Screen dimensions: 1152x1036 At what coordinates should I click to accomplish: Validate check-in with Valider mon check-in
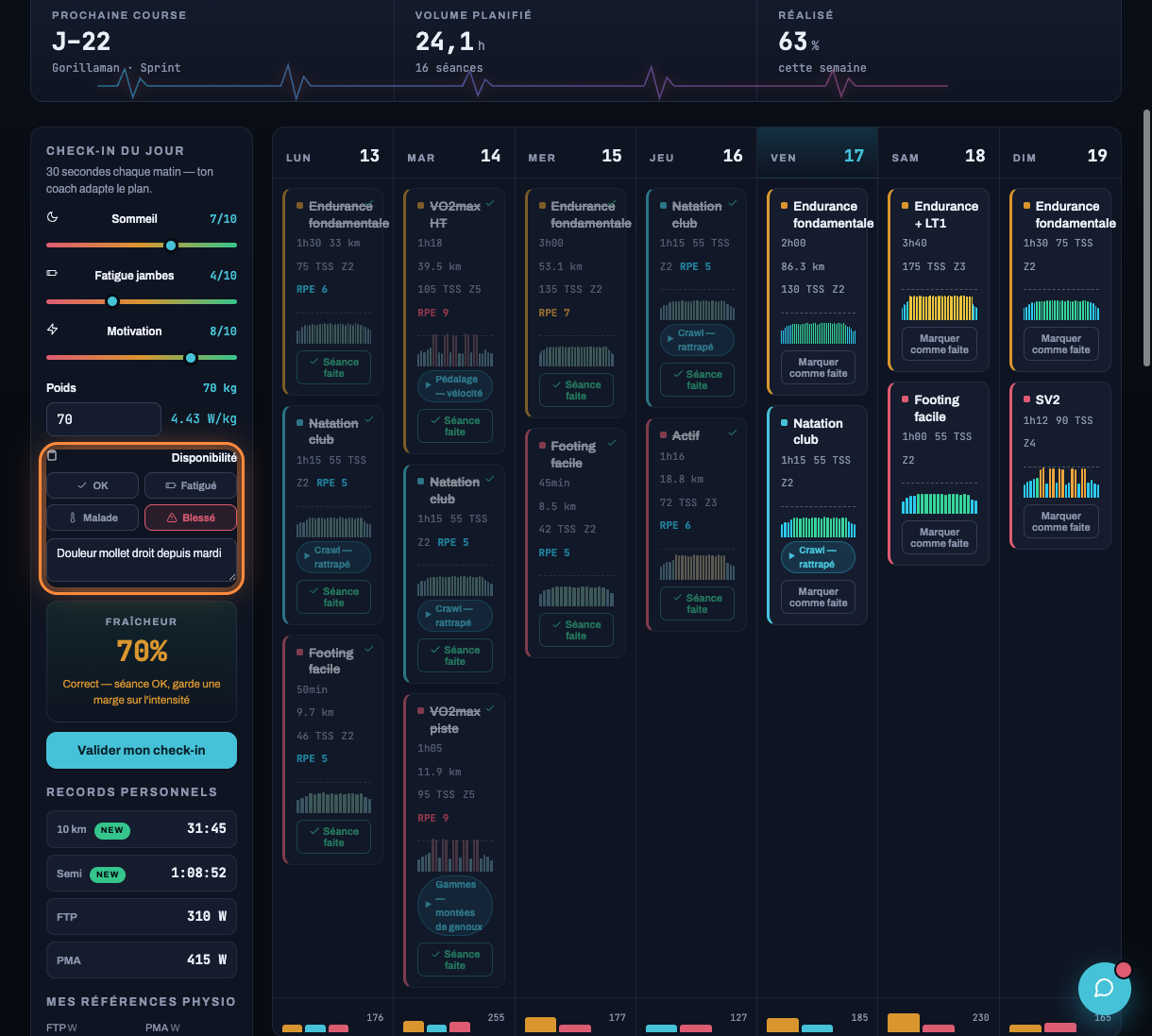tap(142, 750)
